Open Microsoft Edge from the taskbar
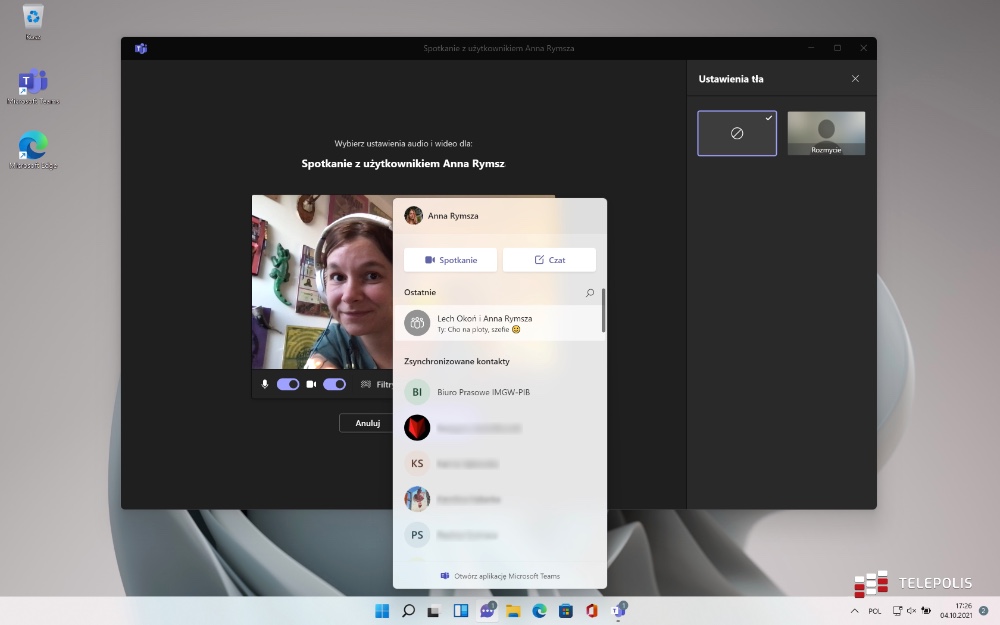Viewport: 1000px width, 625px height. [x=539, y=610]
